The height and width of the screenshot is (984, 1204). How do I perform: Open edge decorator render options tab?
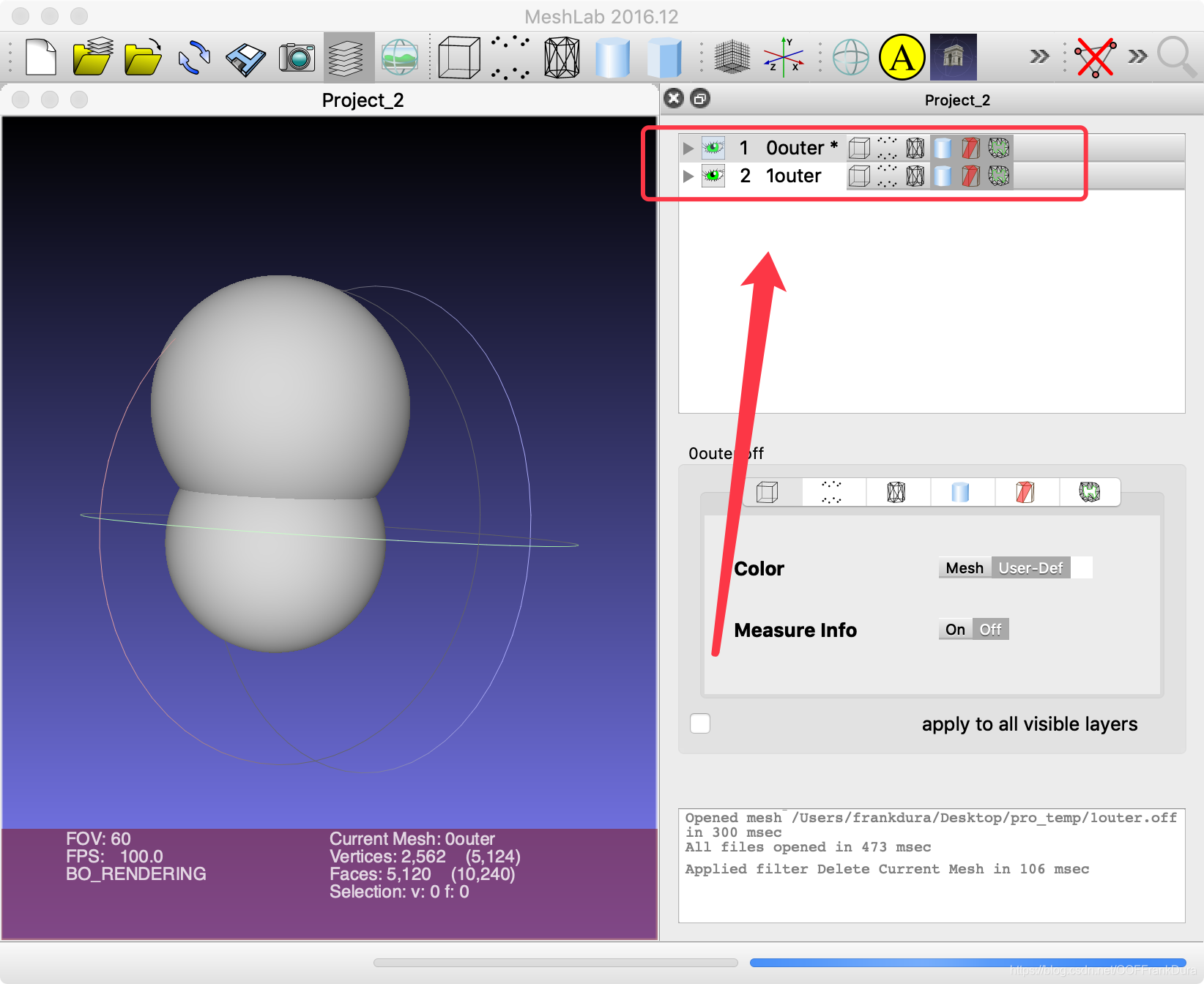pos(1089,492)
